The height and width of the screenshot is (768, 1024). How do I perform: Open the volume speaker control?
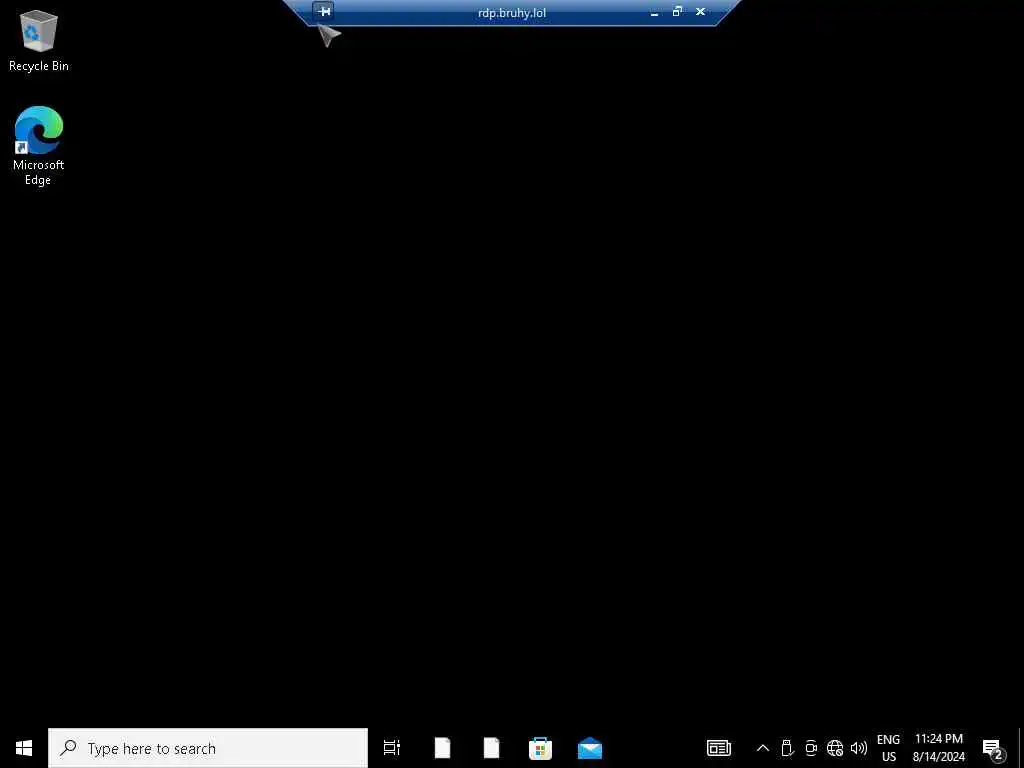tap(859, 748)
